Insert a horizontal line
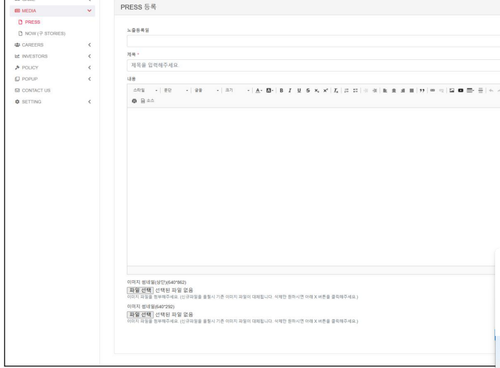The height and width of the screenshot is (368, 500). tap(481, 90)
